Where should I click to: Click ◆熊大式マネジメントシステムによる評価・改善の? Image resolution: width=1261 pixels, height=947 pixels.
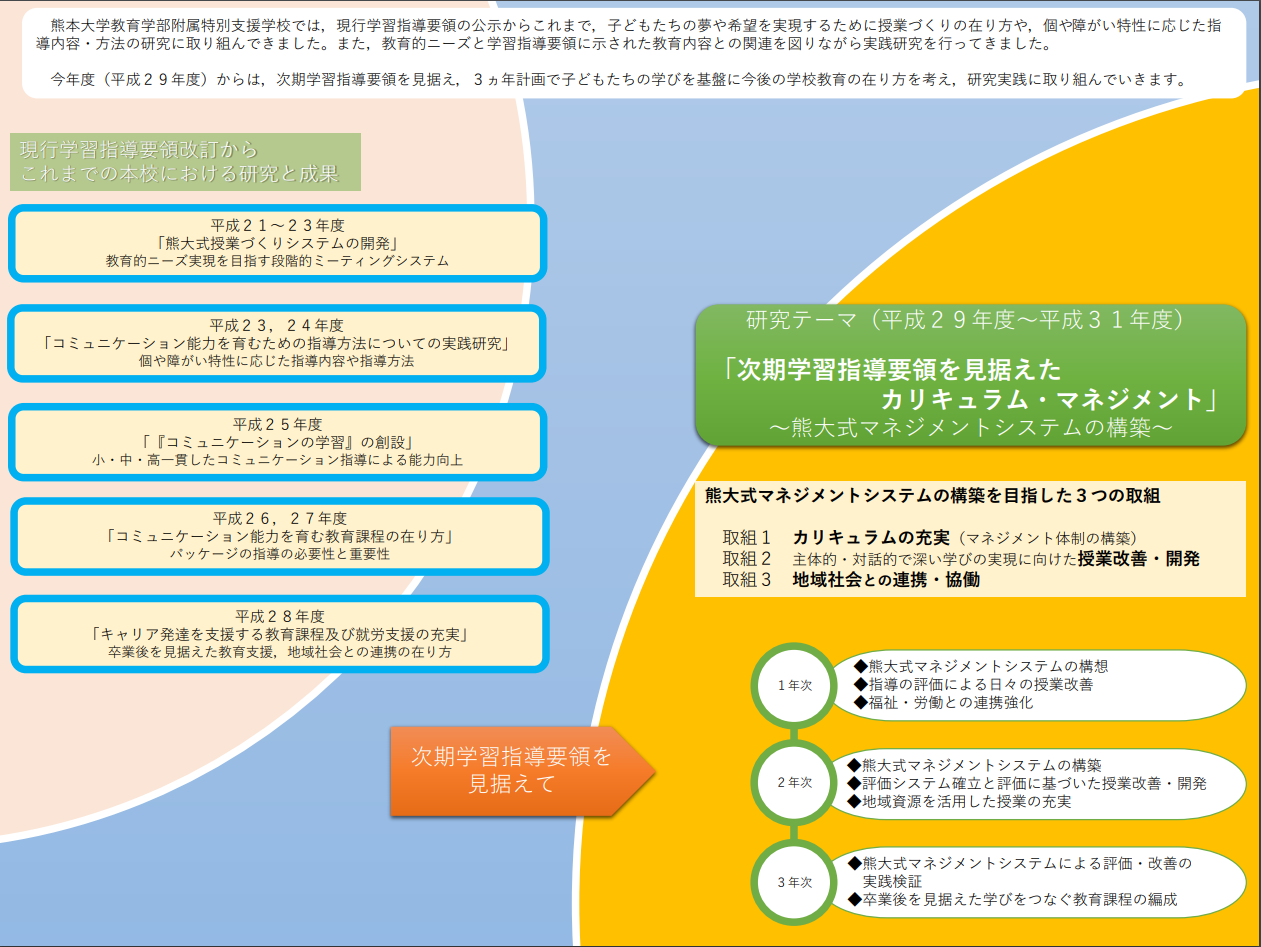click(x=1019, y=863)
